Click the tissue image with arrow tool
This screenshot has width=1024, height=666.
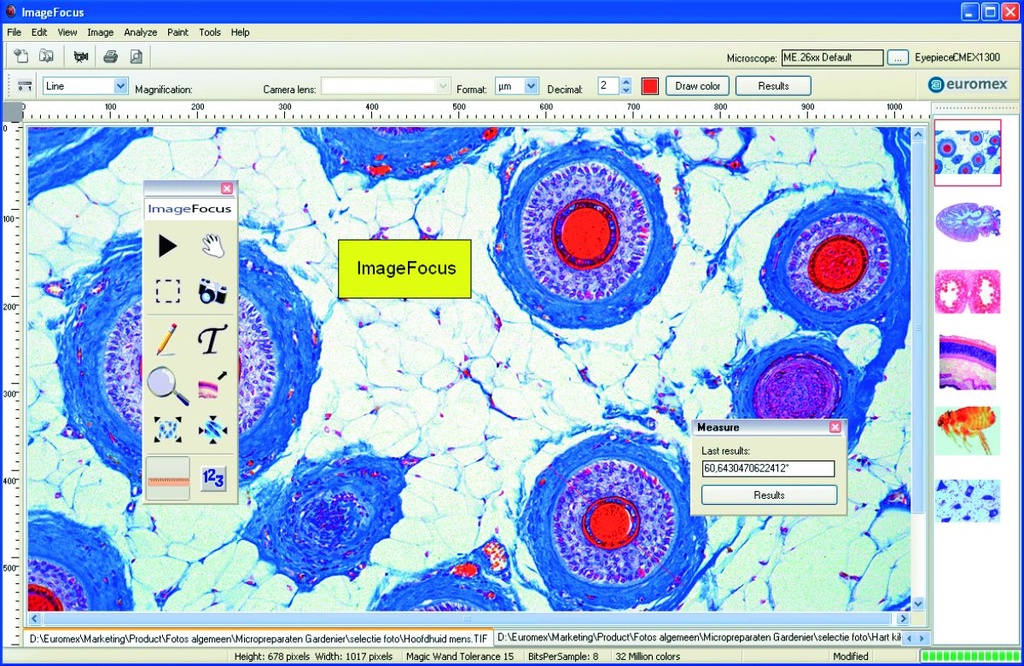[213, 385]
